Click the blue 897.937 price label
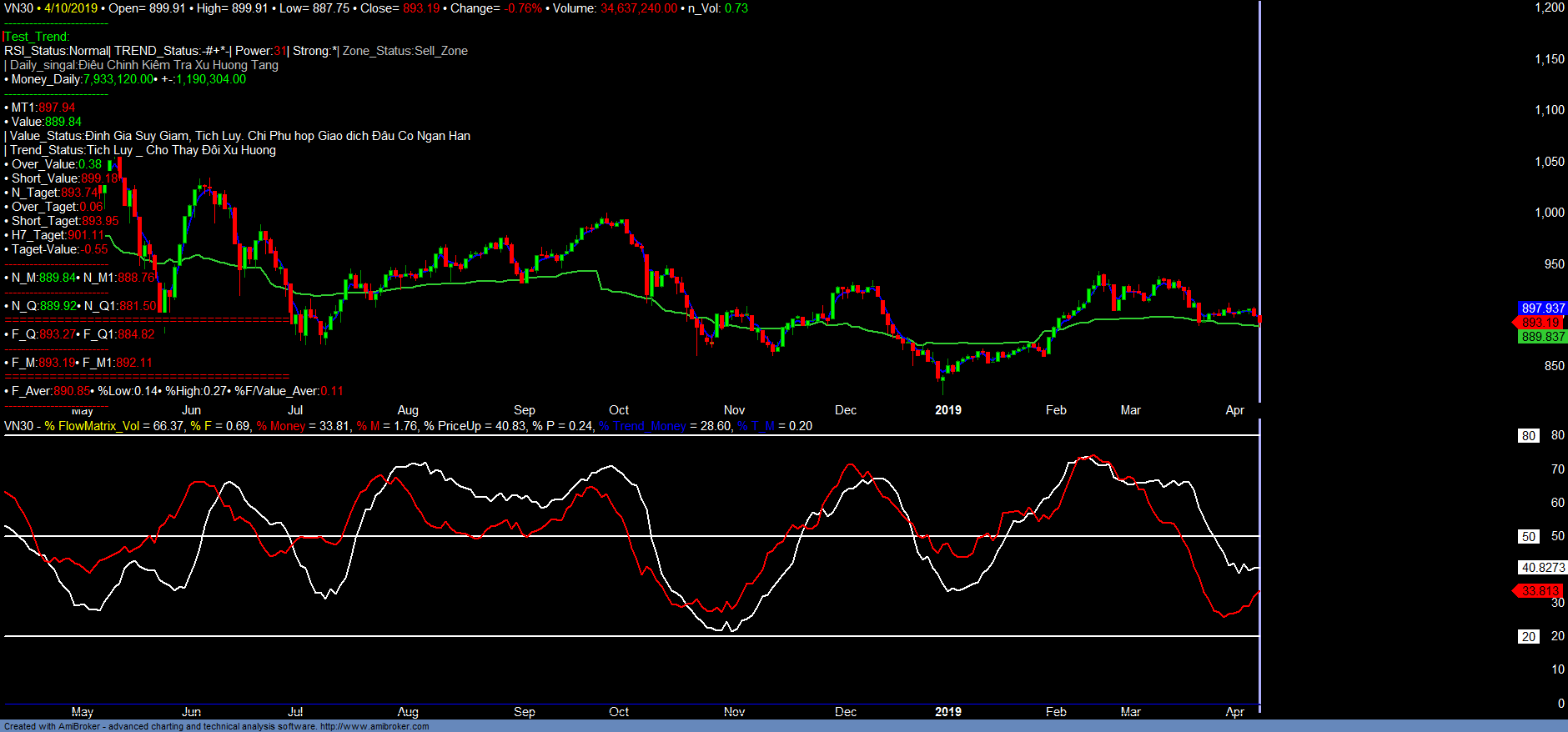The image size is (1568, 732). tap(1542, 308)
